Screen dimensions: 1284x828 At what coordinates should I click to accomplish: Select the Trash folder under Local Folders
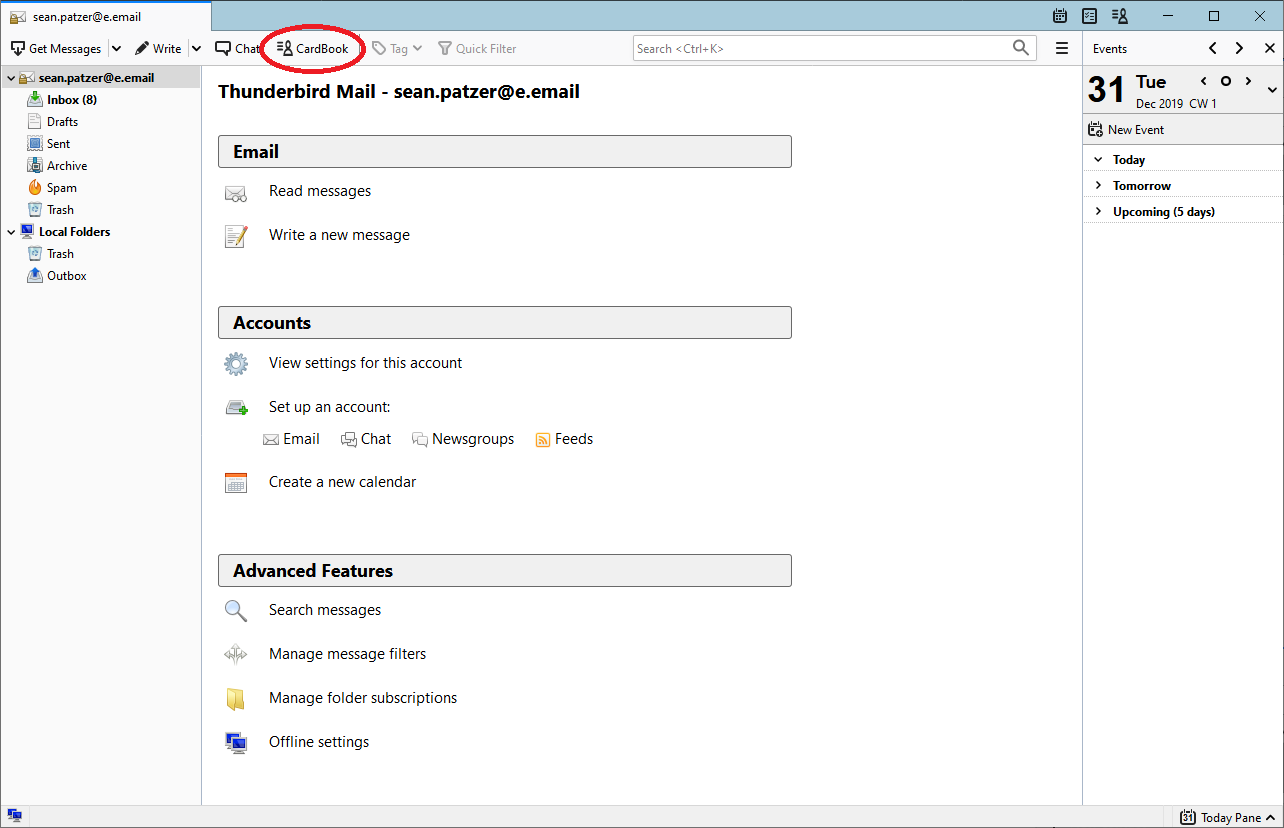click(x=60, y=254)
